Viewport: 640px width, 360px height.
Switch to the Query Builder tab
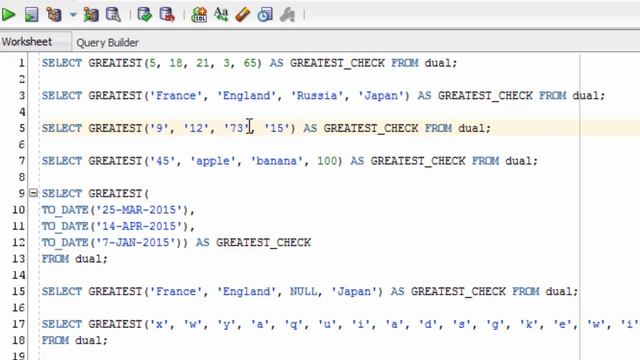[107, 42]
